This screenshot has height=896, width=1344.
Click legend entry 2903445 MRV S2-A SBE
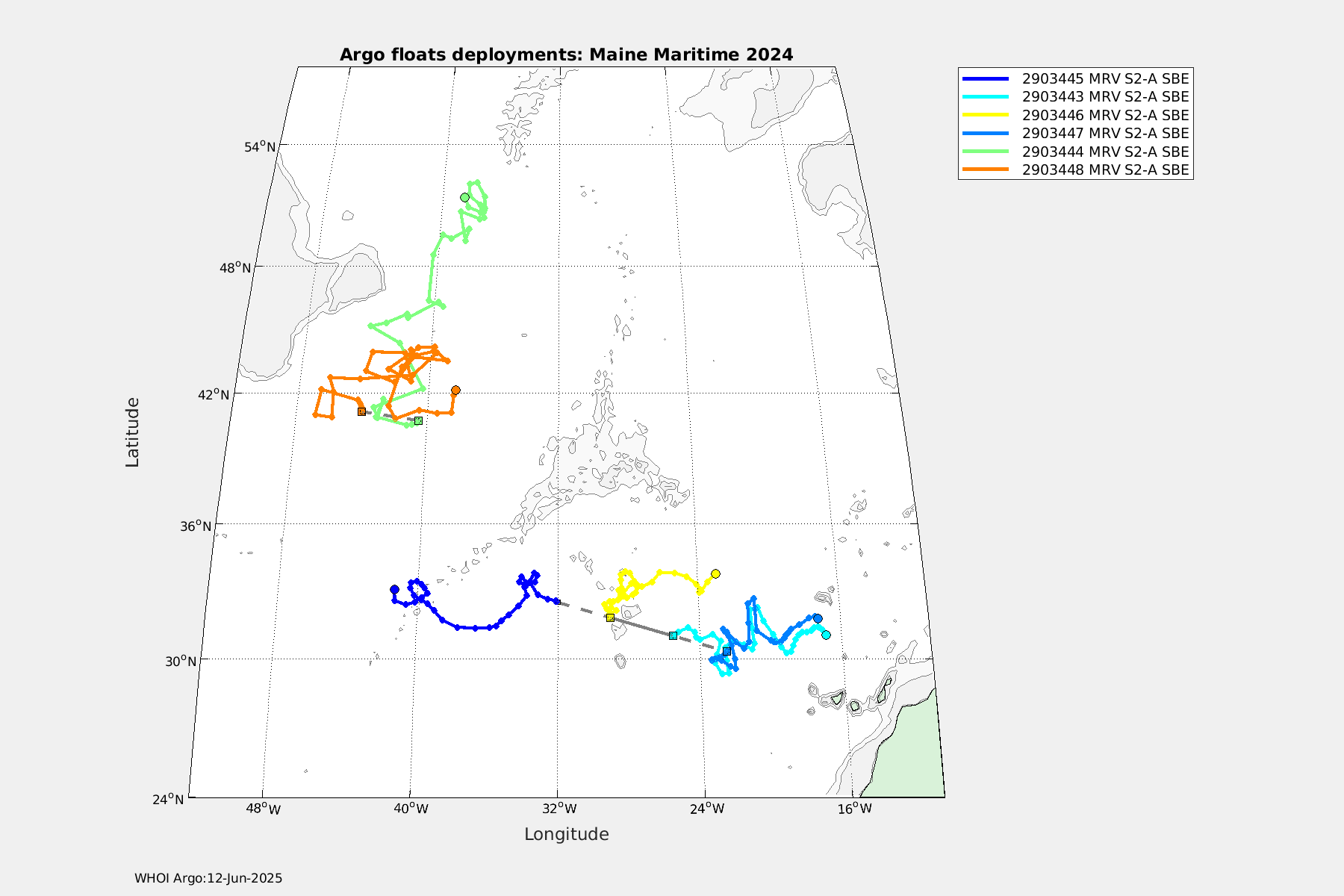point(1075,78)
